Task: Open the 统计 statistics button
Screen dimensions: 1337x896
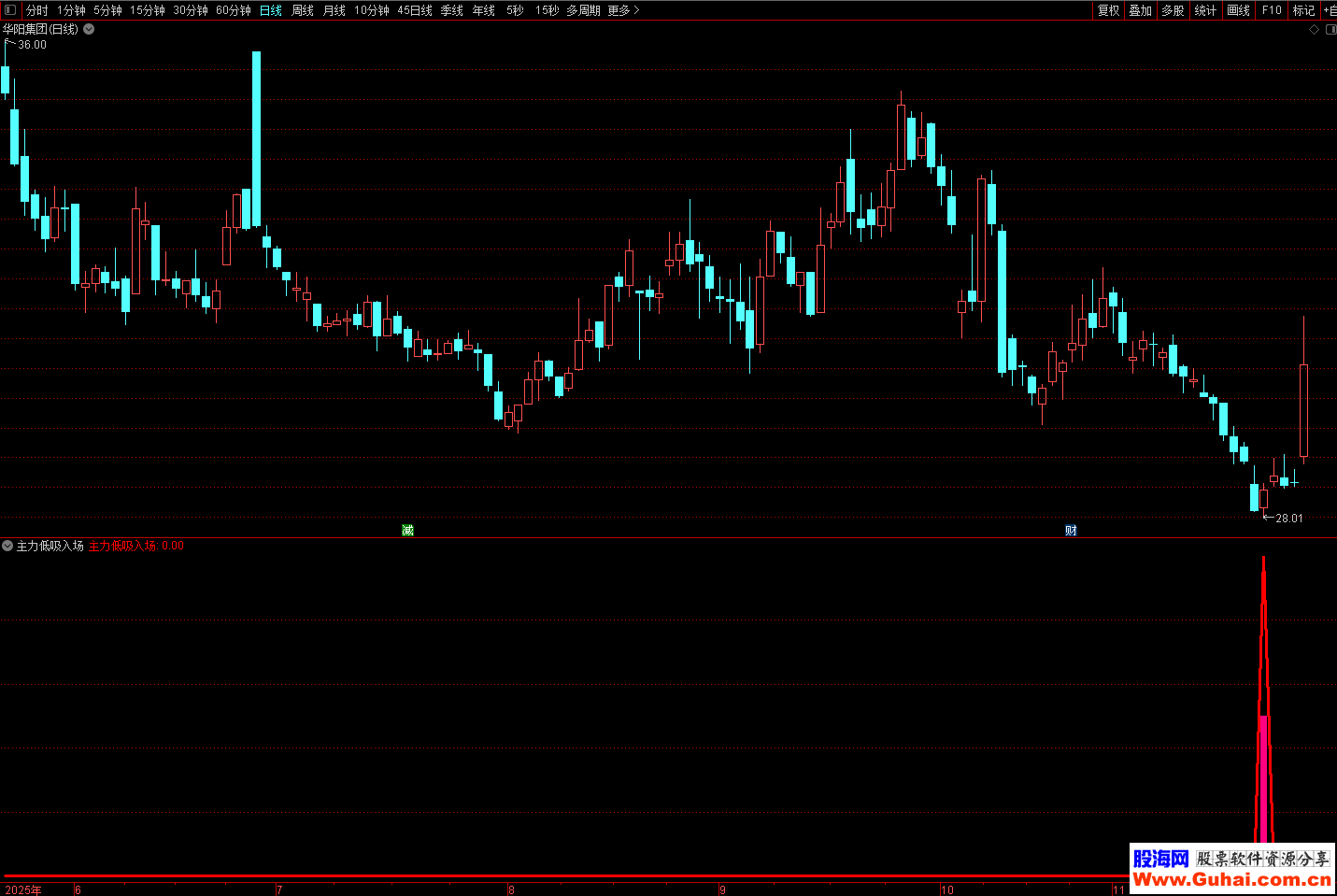Action: pyautogui.click(x=1205, y=10)
